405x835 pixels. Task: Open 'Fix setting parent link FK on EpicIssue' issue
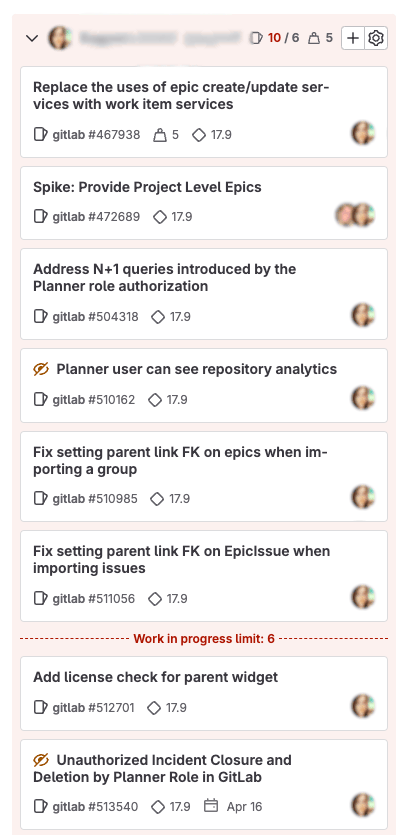tap(181, 559)
